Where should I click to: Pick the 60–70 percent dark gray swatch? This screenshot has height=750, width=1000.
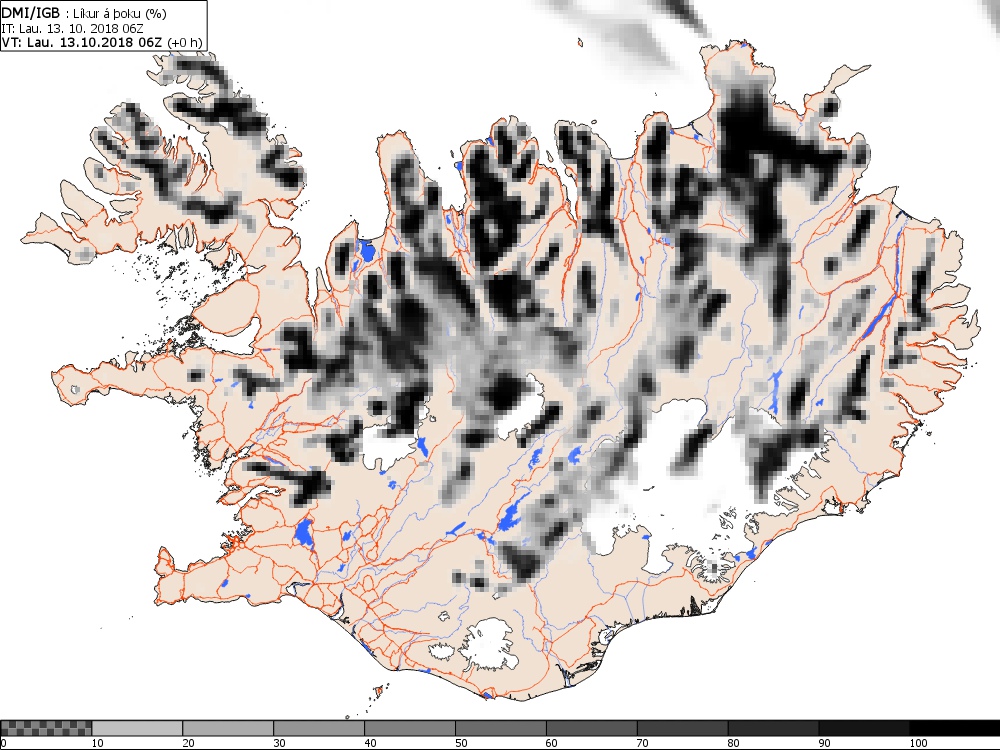coord(592,728)
